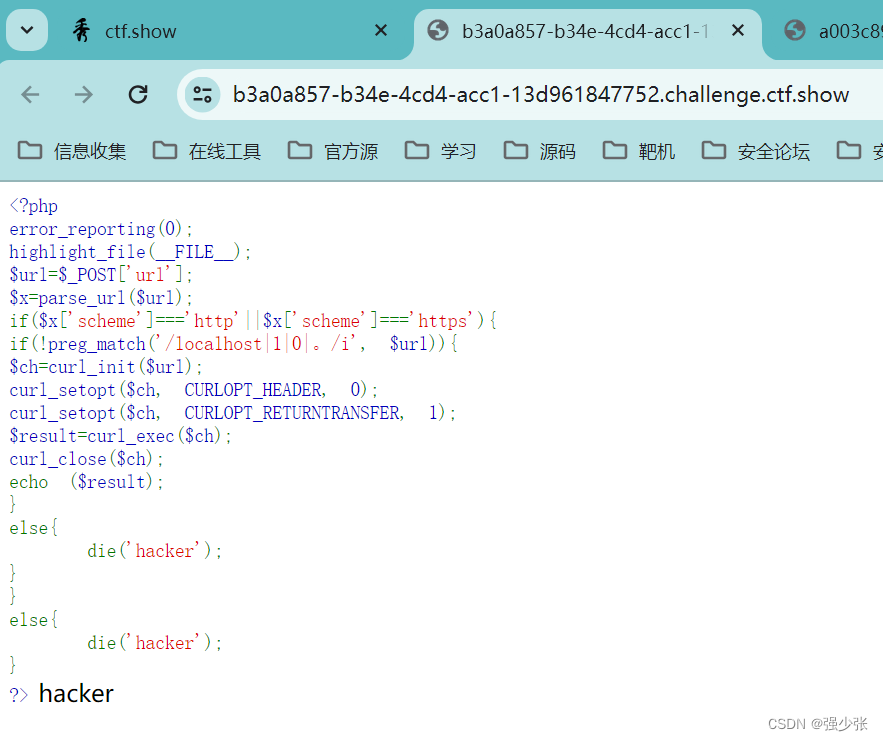Click the highlight_file(__FILE__) line
Viewport: 883px width, 741px height.
tap(130, 252)
